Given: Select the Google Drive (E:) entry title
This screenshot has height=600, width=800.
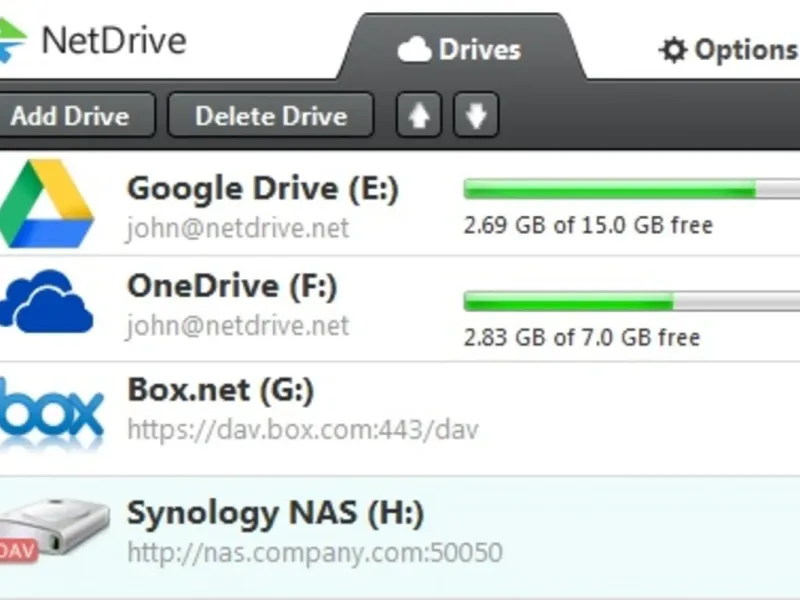Looking at the screenshot, I should 263,189.
